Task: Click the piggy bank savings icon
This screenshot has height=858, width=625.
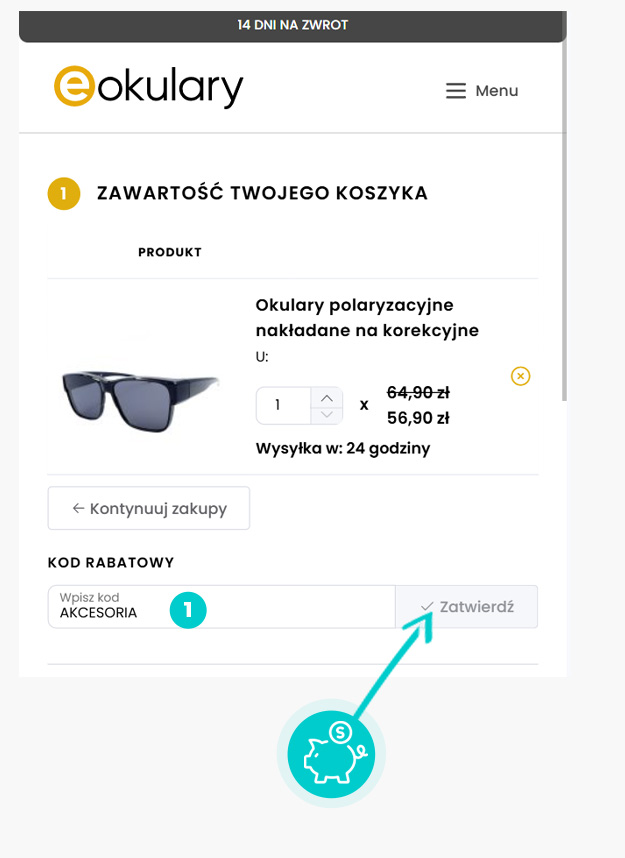Action: point(331,753)
